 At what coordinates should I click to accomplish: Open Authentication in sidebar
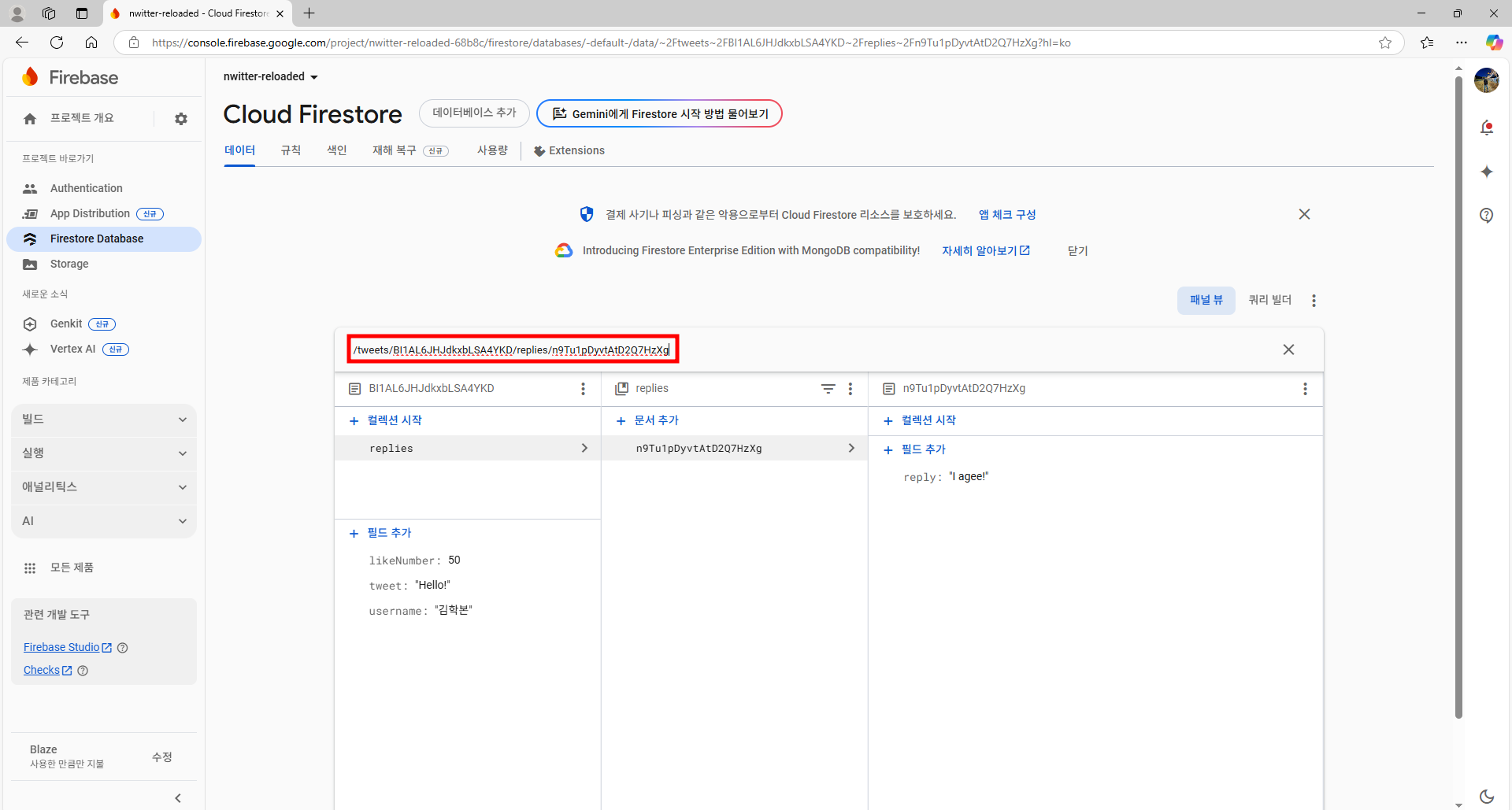coord(87,188)
